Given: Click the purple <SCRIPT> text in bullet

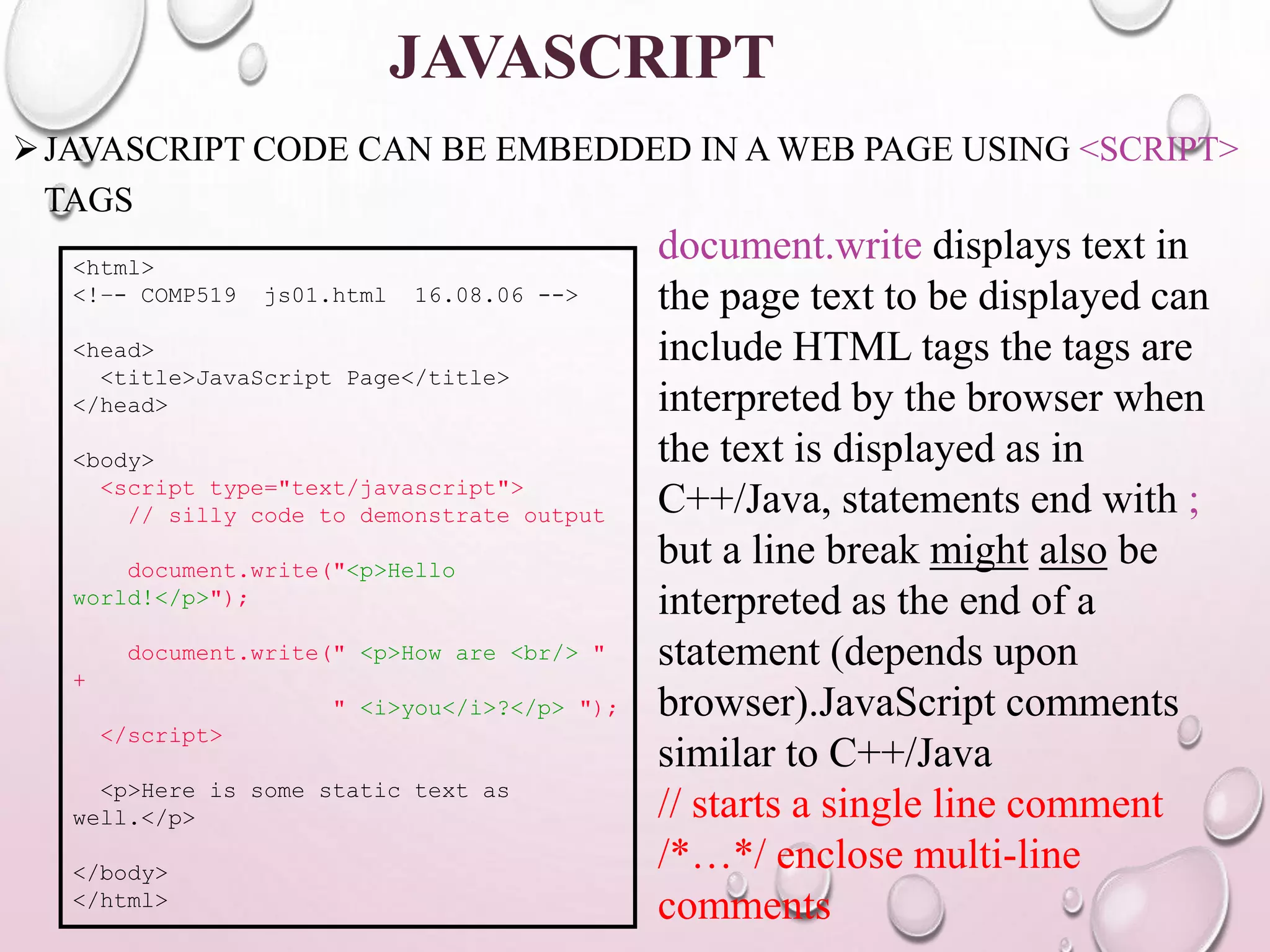Looking at the screenshot, I should point(1158,149).
